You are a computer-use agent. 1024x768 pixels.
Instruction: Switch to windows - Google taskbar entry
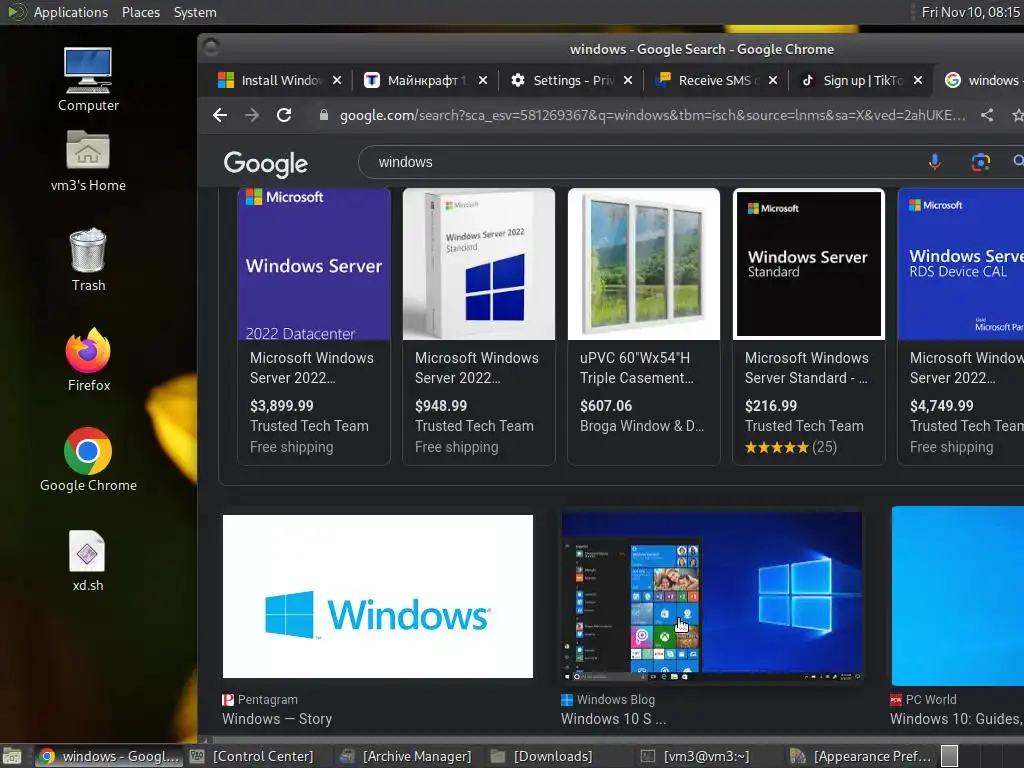(109, 756)
